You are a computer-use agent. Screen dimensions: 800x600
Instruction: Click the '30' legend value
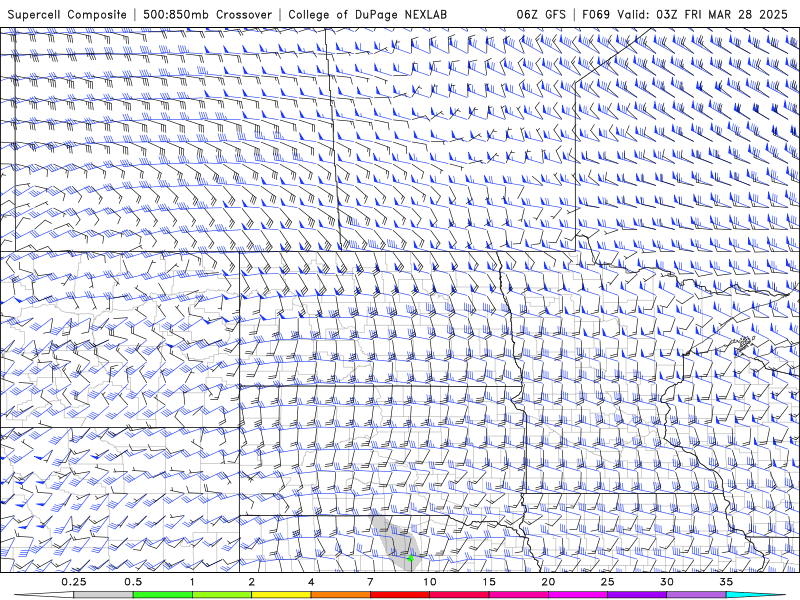coord(667,582)
